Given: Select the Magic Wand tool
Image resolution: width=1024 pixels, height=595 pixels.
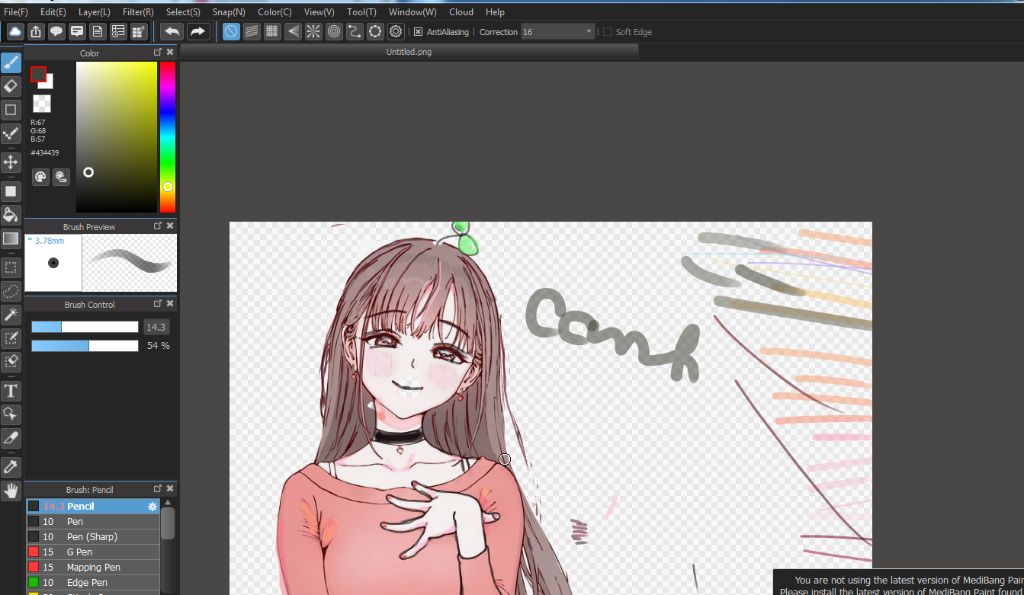Looking at the screenshot, I should [x=10, y=315].
